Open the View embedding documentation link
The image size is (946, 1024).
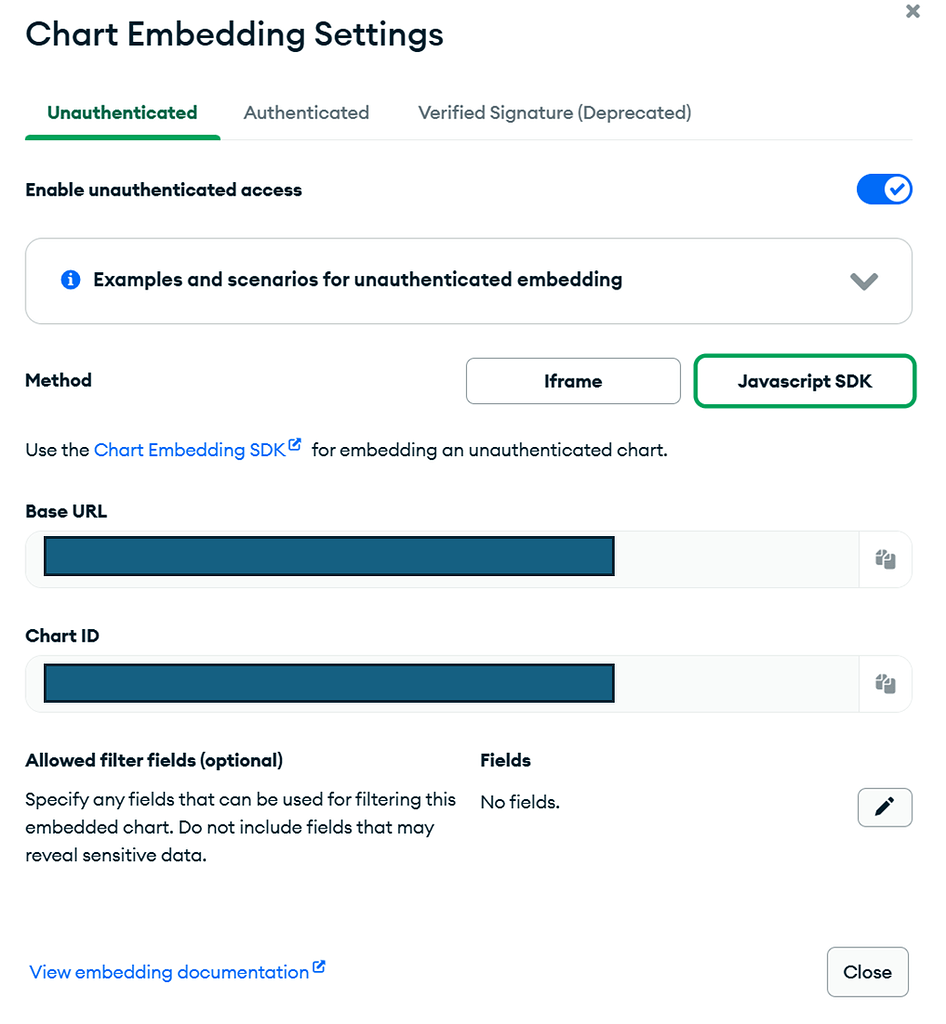coord(167,971)
